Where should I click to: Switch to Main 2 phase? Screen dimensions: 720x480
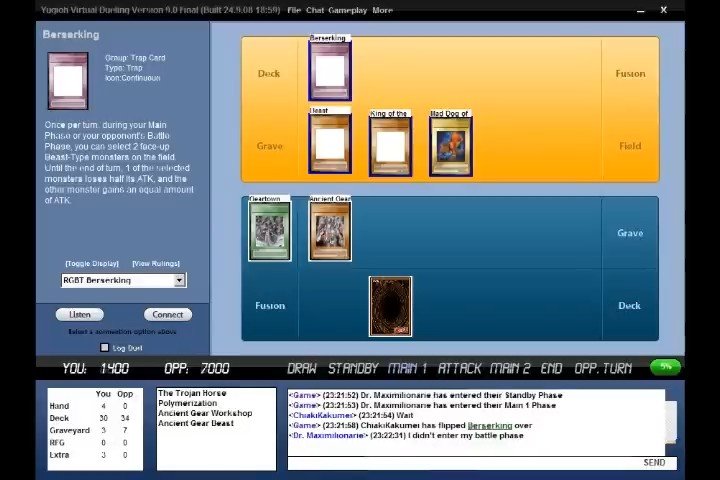click(510, 368)
